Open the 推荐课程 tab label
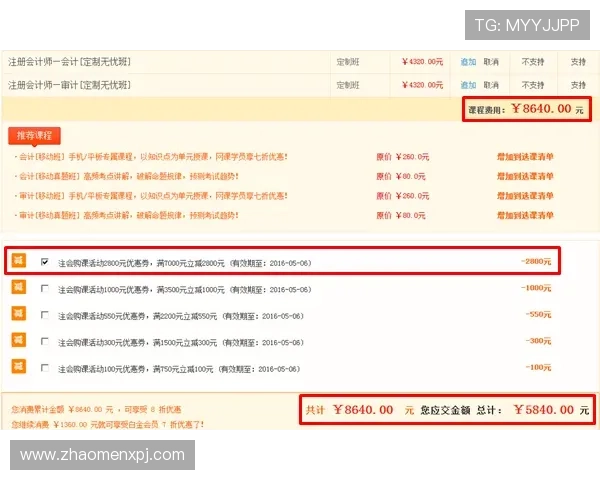 34,136
